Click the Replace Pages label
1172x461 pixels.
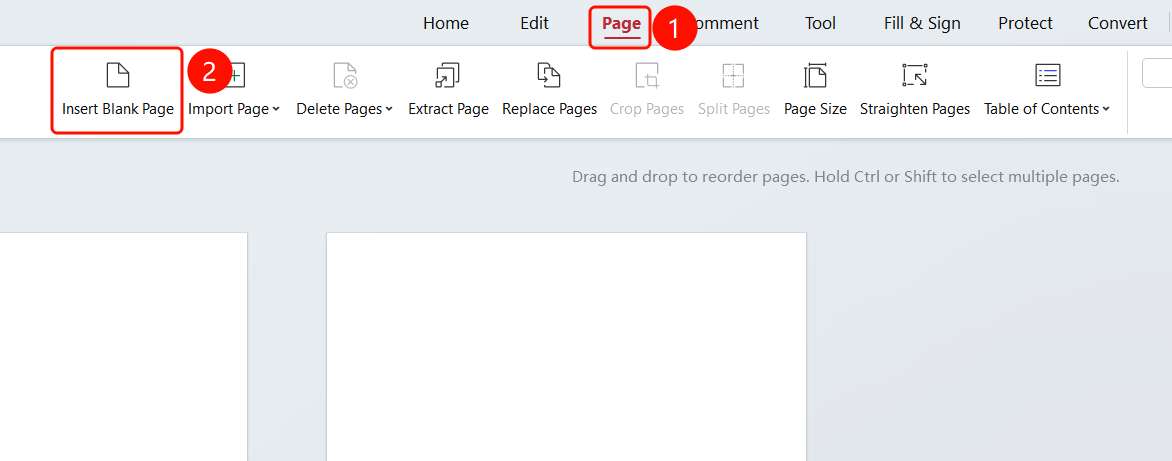[x=549, y=109]
